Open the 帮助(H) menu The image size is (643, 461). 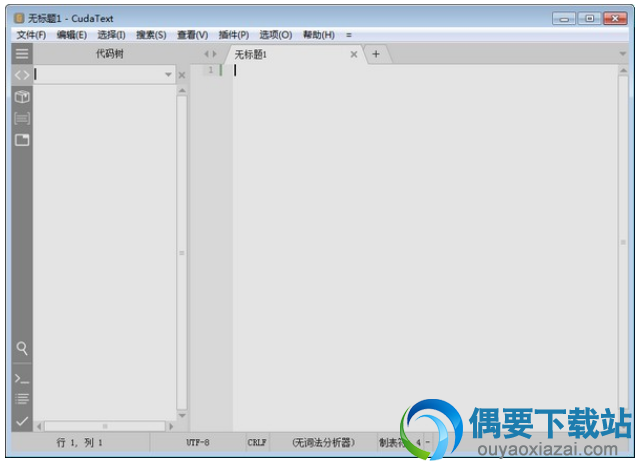click(x=319, y=35)
